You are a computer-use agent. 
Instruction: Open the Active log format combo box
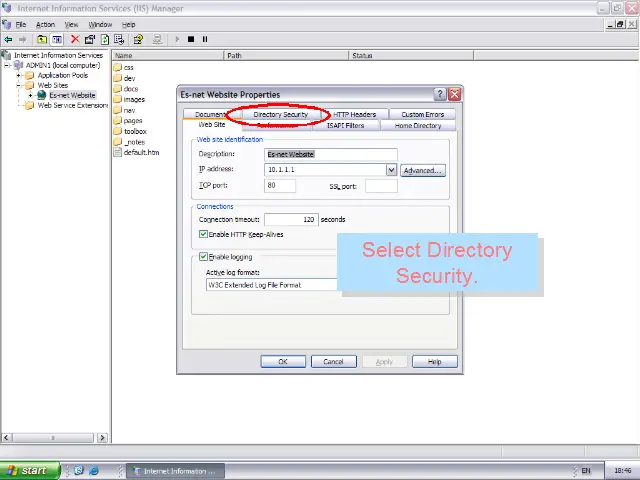[272, 285]
